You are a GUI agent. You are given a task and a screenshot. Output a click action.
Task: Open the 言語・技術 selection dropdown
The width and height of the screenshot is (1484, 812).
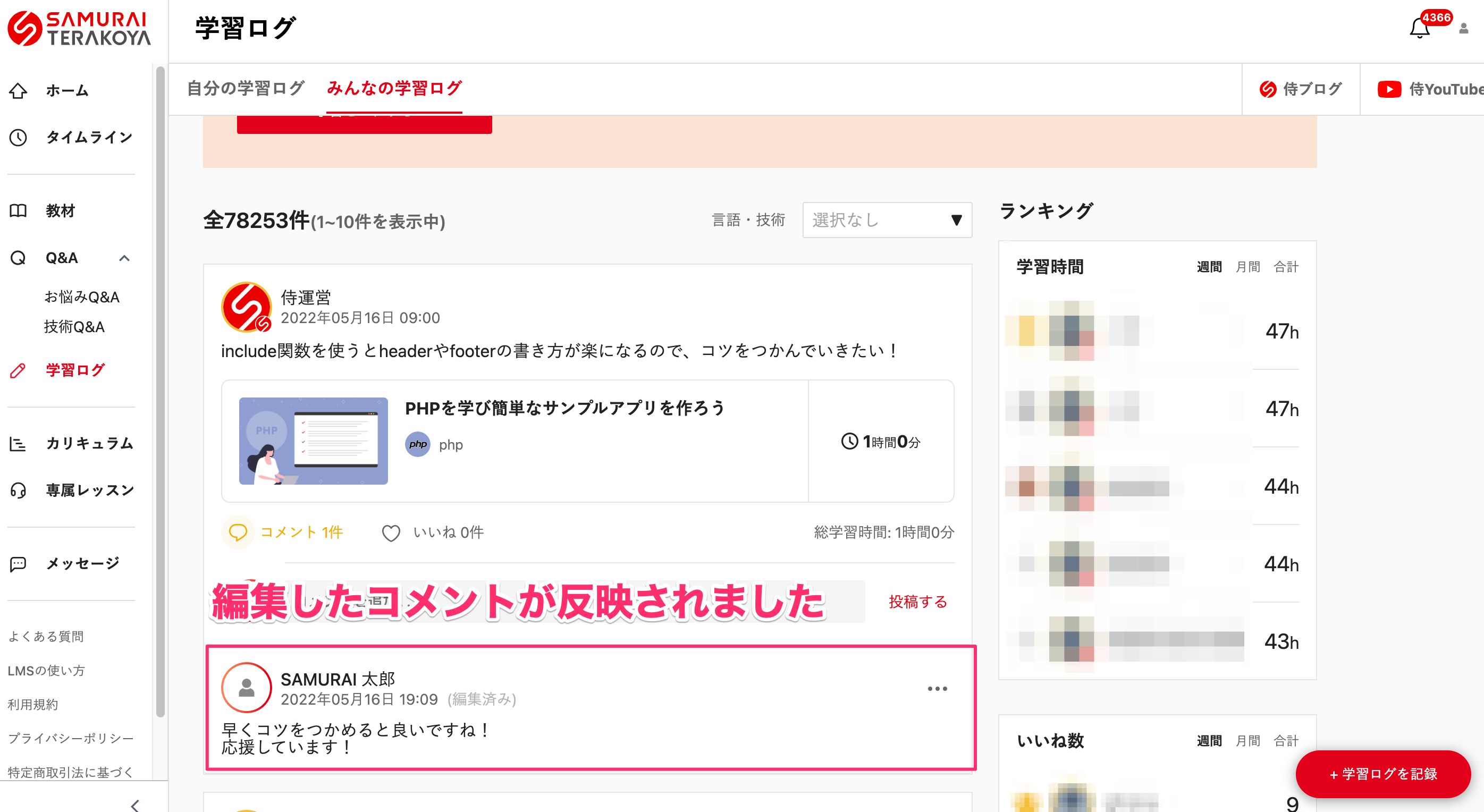pos(887,219)
